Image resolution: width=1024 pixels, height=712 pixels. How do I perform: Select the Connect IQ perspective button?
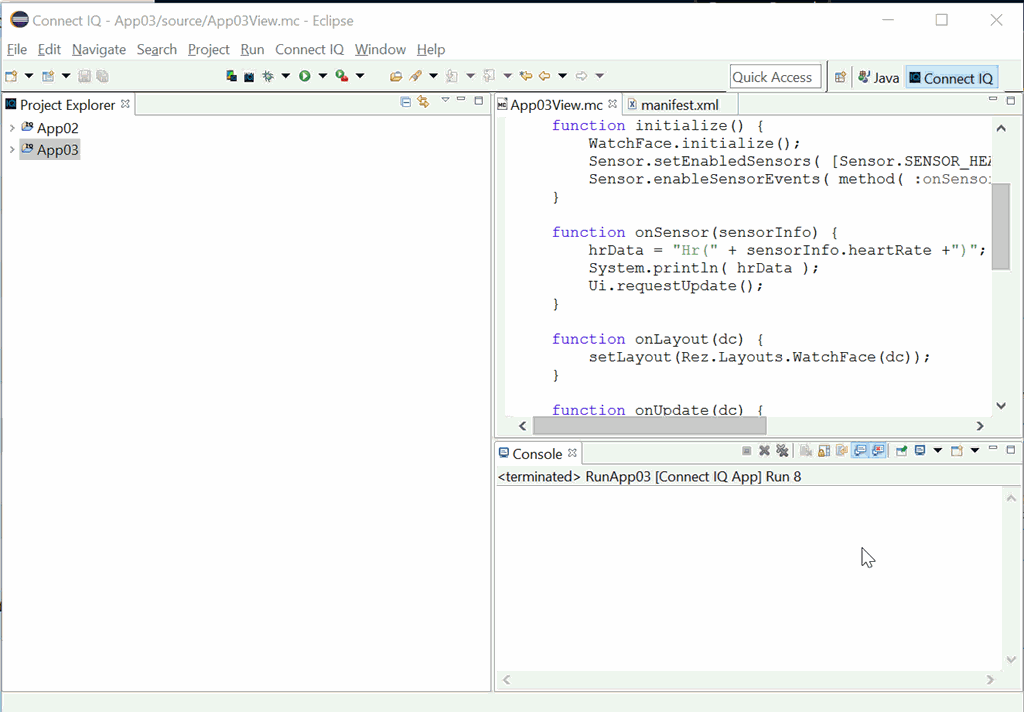point(950,78)
